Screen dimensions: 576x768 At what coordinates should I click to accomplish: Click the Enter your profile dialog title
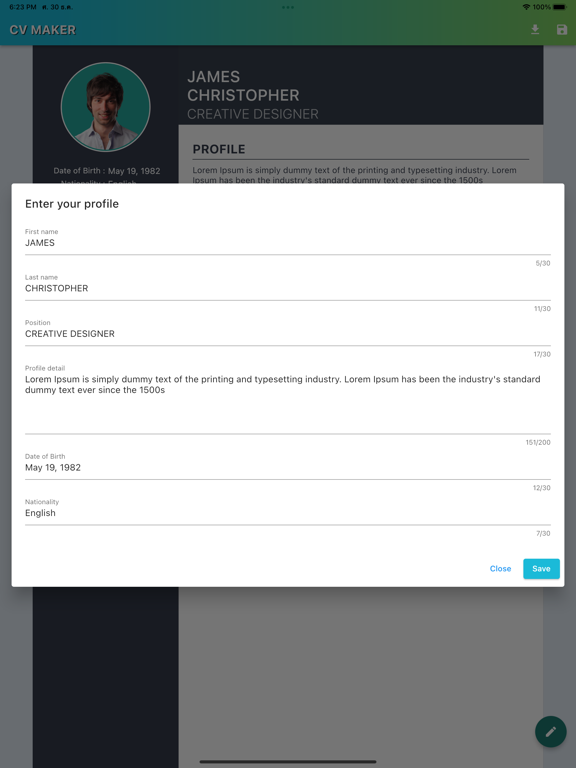pyautogui.click(x=72, y=204)
